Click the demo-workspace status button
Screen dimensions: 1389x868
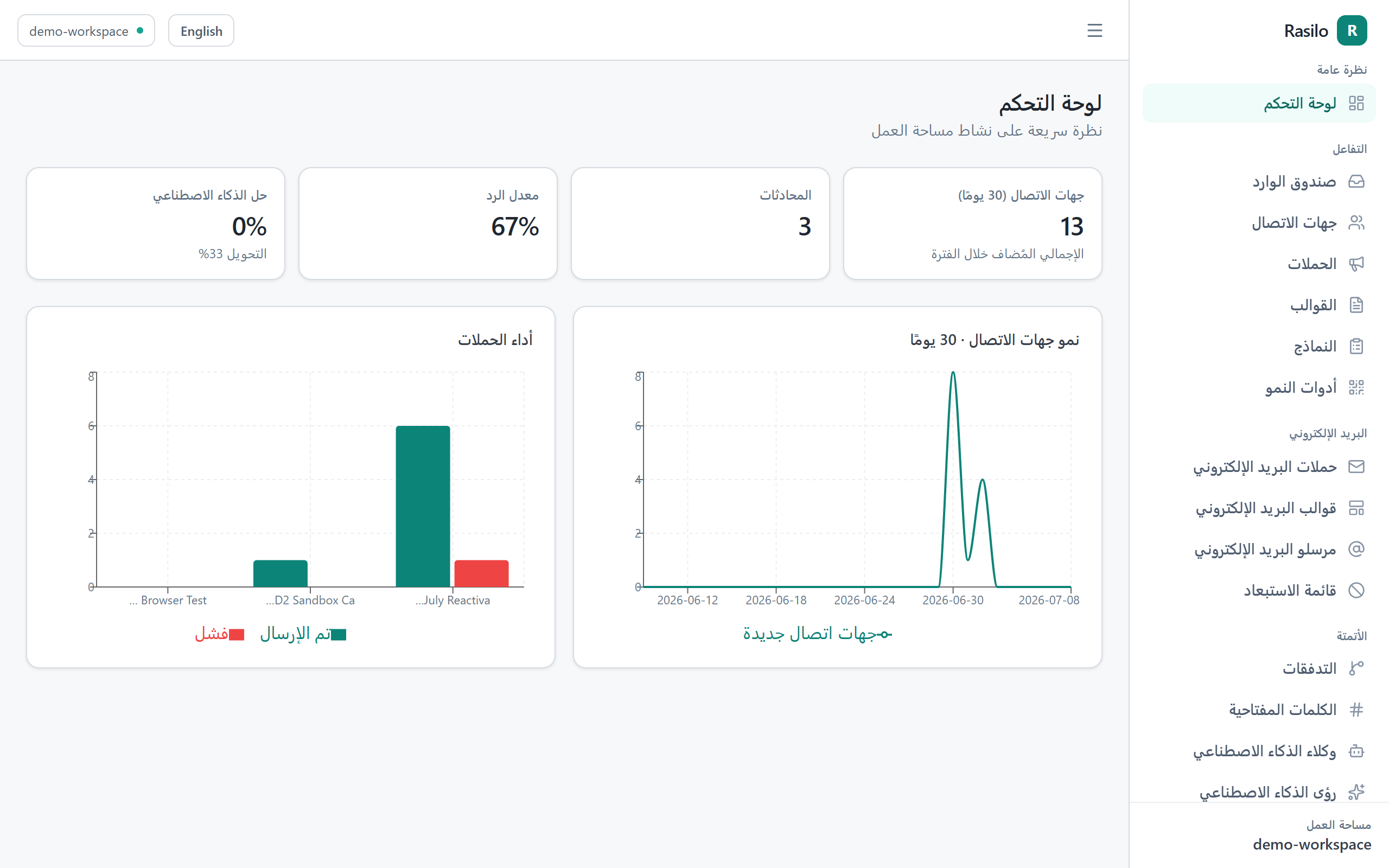coord(86,31)
